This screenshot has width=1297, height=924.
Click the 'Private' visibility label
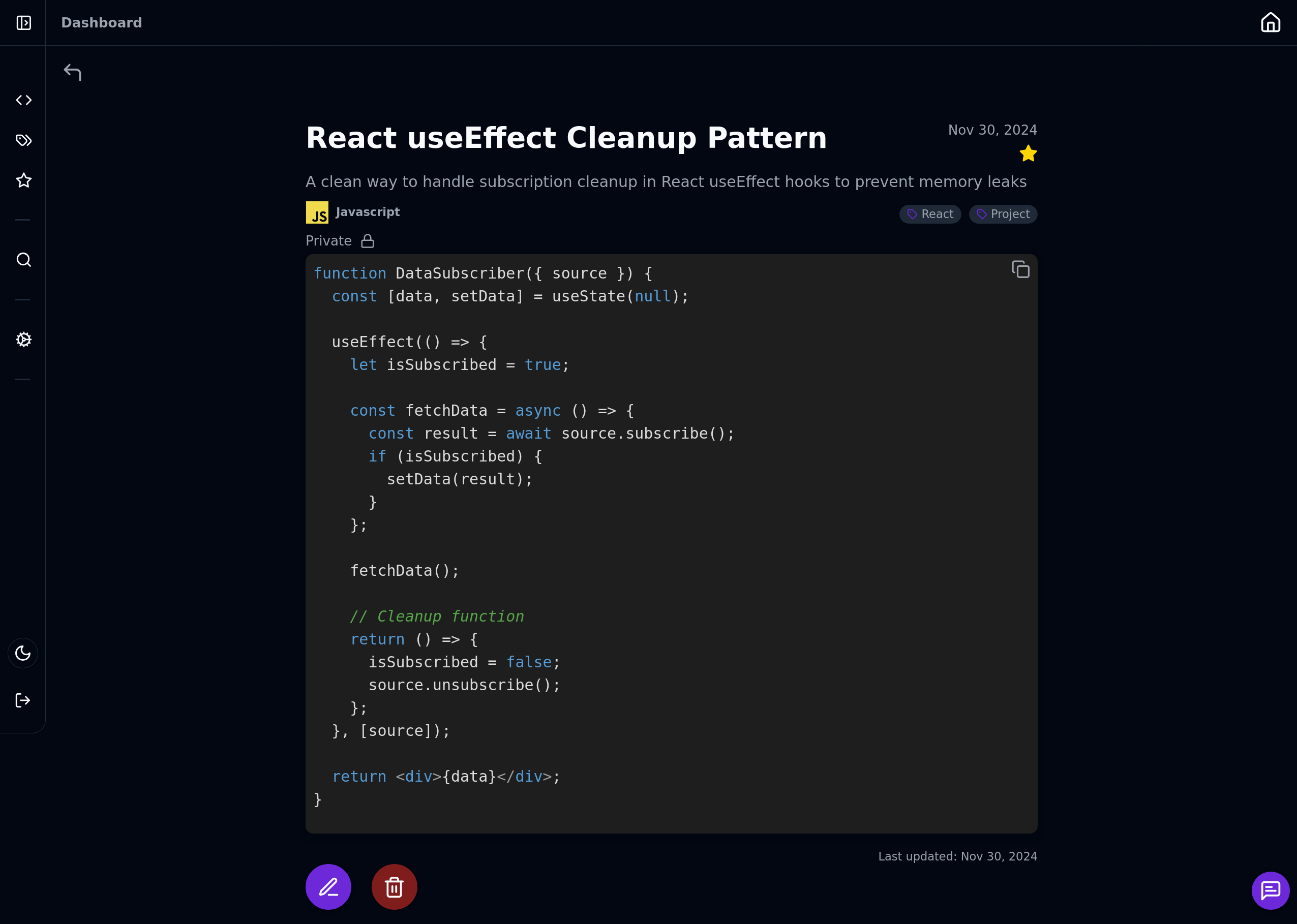pos(328,241)
